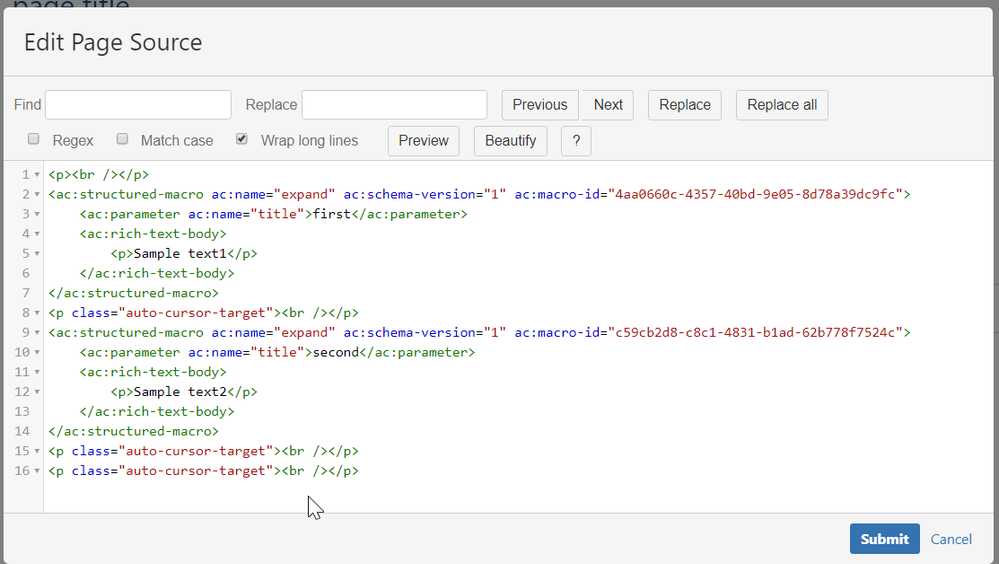The width and height of the screenshot is (999, 564).
Task: Collapse fold arrow on line 5
Action: (37, 254)
